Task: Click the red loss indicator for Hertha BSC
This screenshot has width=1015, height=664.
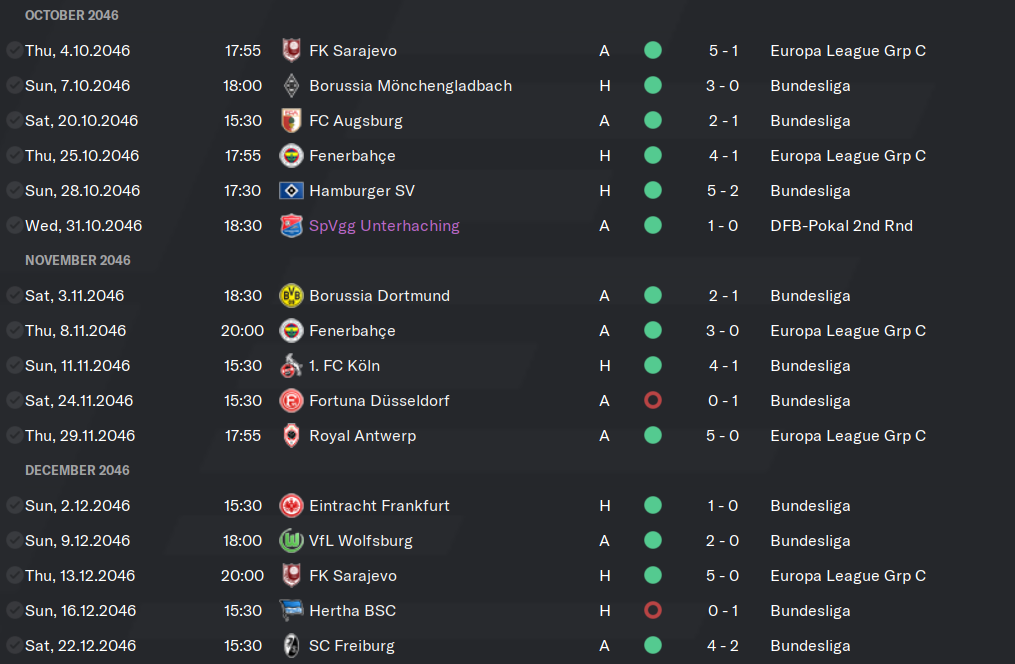Action: (x=652, y=610)
